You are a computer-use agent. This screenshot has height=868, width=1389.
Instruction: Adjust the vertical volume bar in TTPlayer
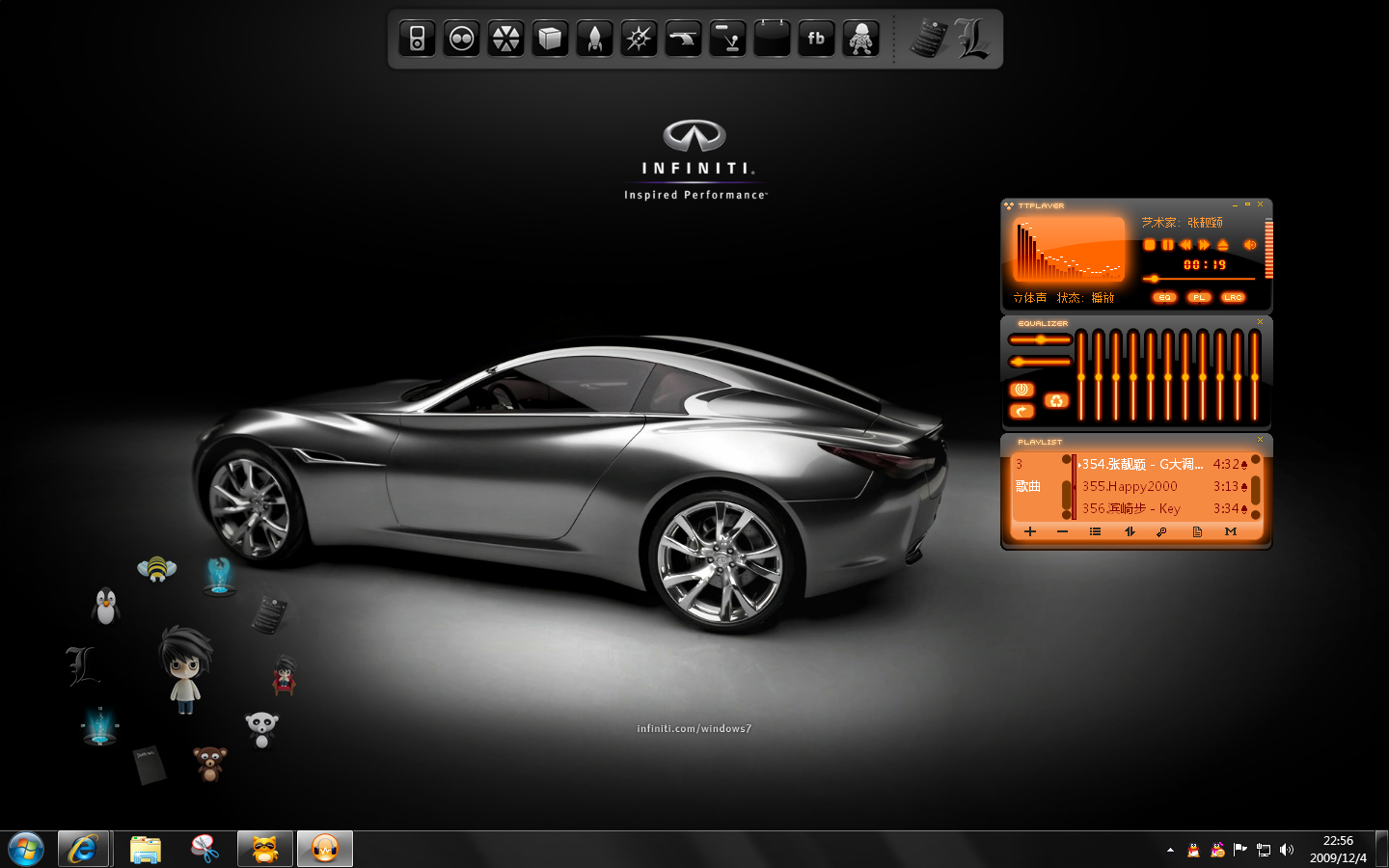[1268, 249]
